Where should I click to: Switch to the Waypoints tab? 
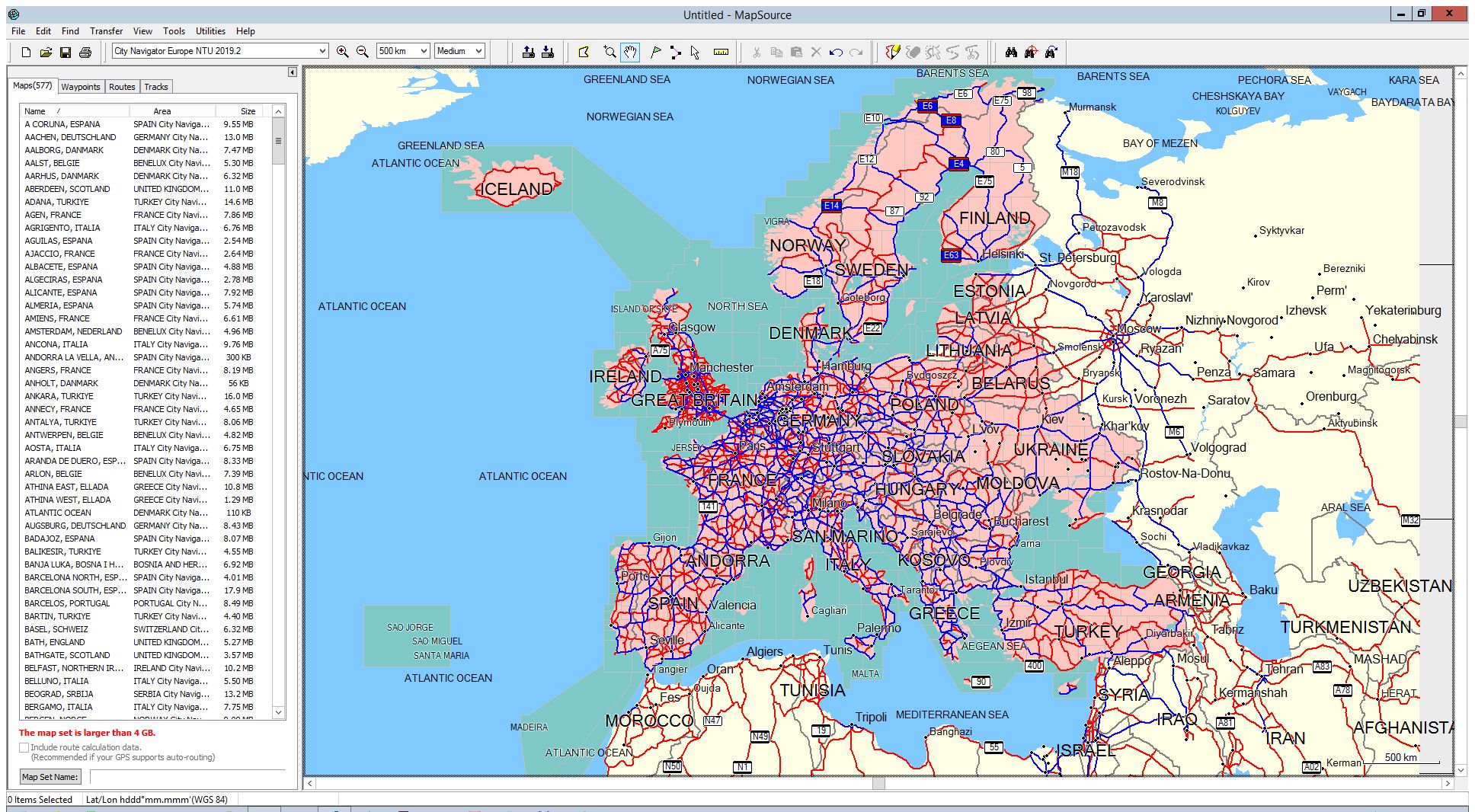pyautogui.click(x=81, y=87)
